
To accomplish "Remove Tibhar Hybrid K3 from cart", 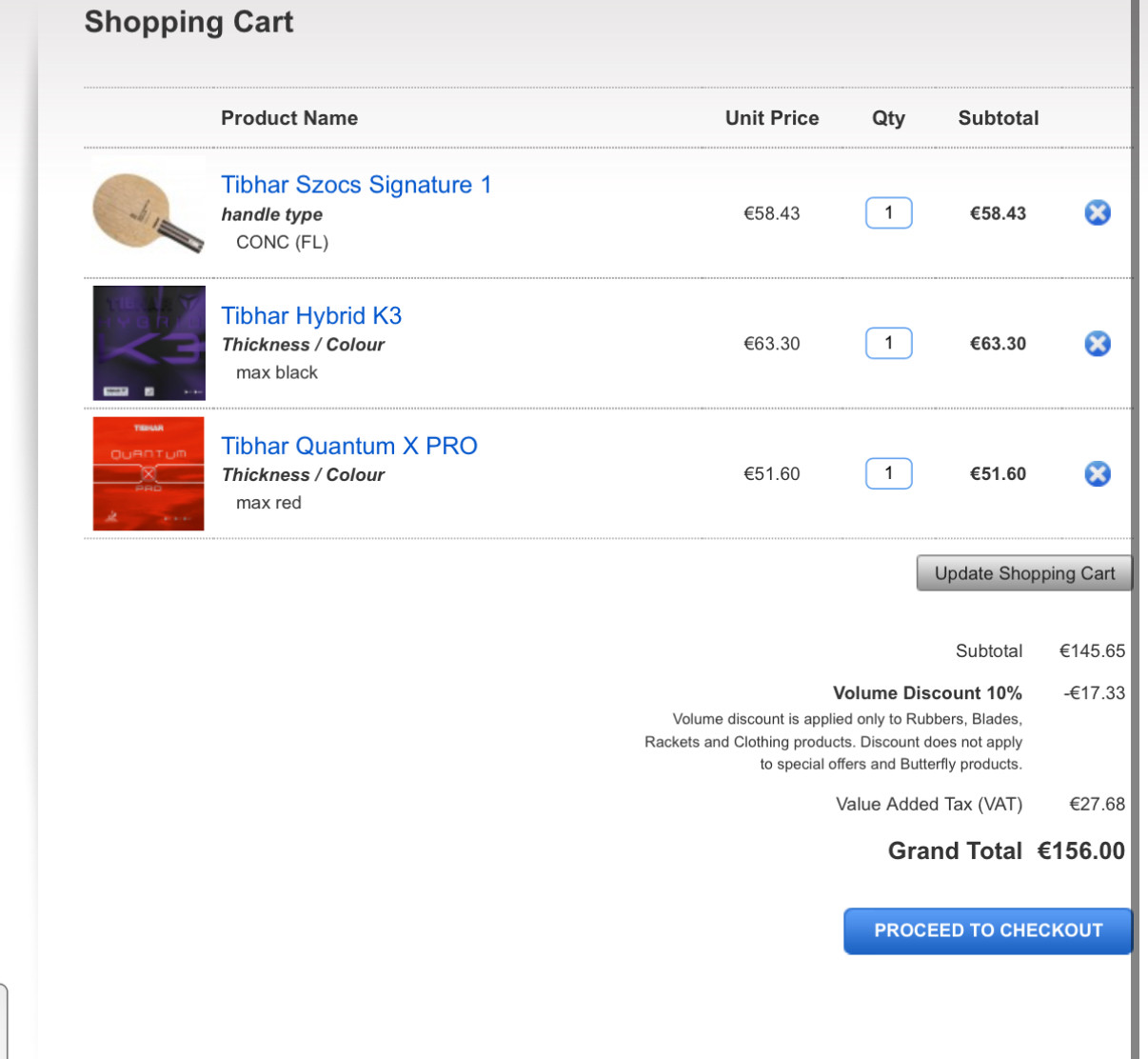I will point(1097,343).
